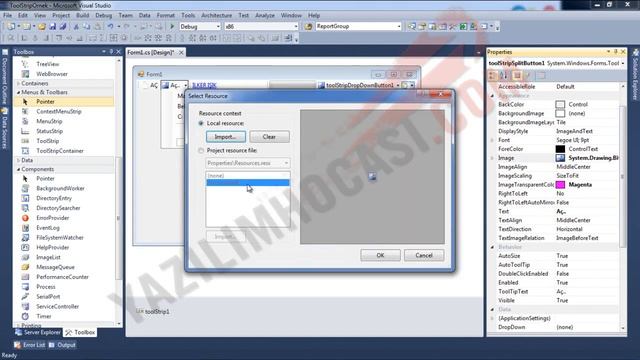Select the Local resource radio button
Image resolution: width=640 pixels, height=360 pixels.
click(201, 123)
